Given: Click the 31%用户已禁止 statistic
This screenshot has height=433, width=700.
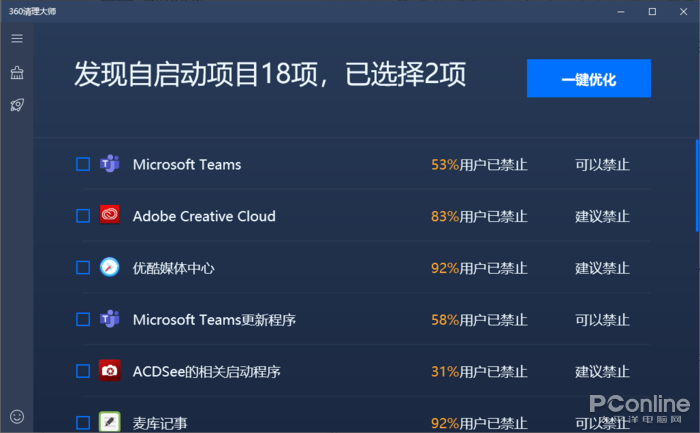Looking at the screenshot, I should tap(479, 372).
